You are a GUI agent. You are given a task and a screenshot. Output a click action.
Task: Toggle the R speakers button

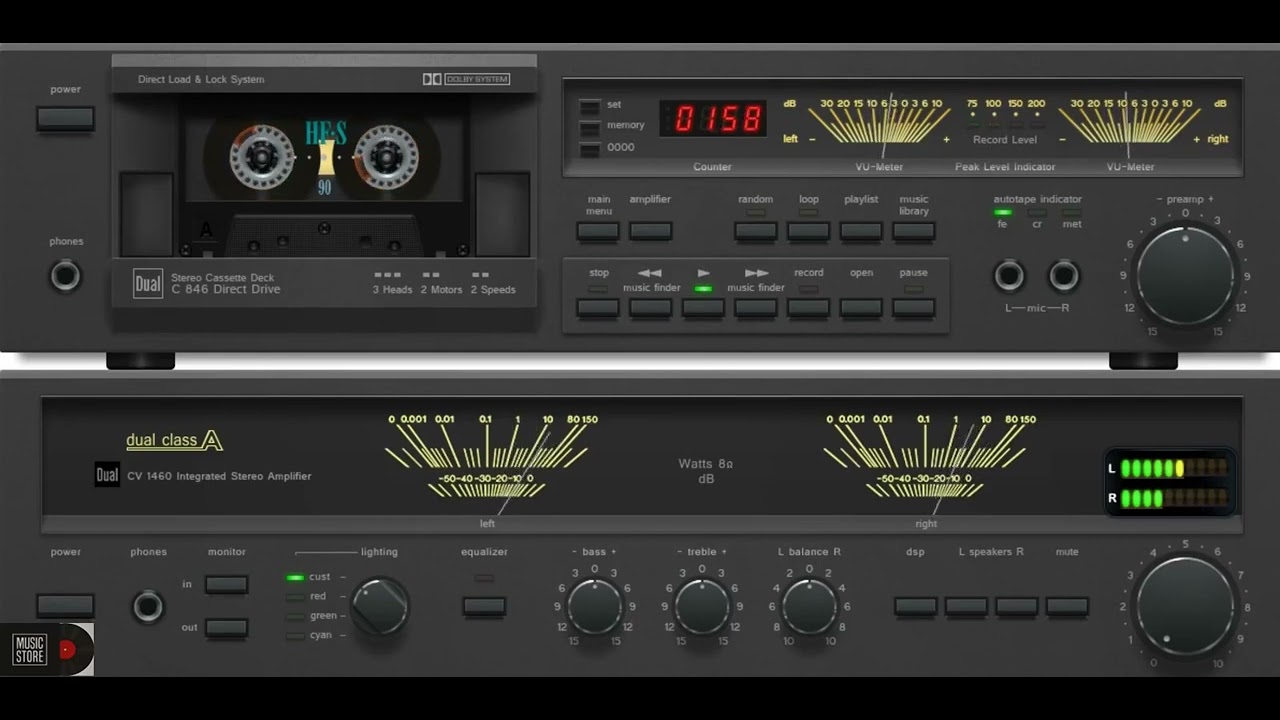pyautogui.click(x=1017, y=606)
